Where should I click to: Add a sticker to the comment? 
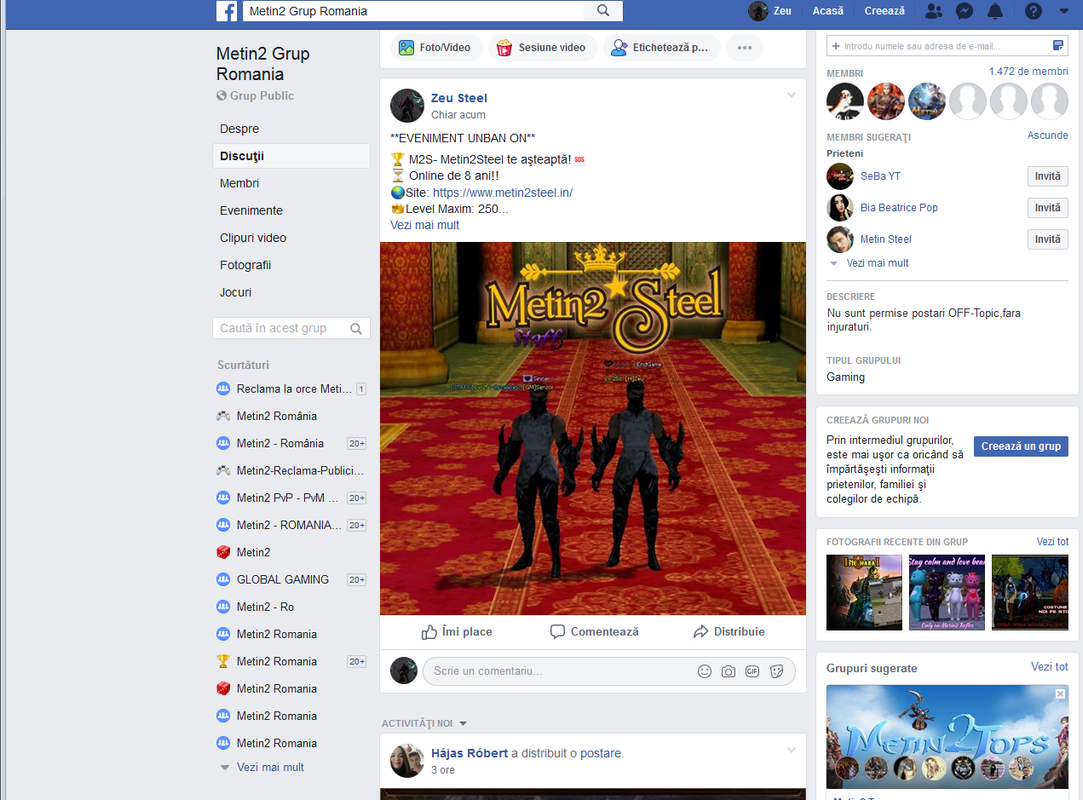coord(776,672)
